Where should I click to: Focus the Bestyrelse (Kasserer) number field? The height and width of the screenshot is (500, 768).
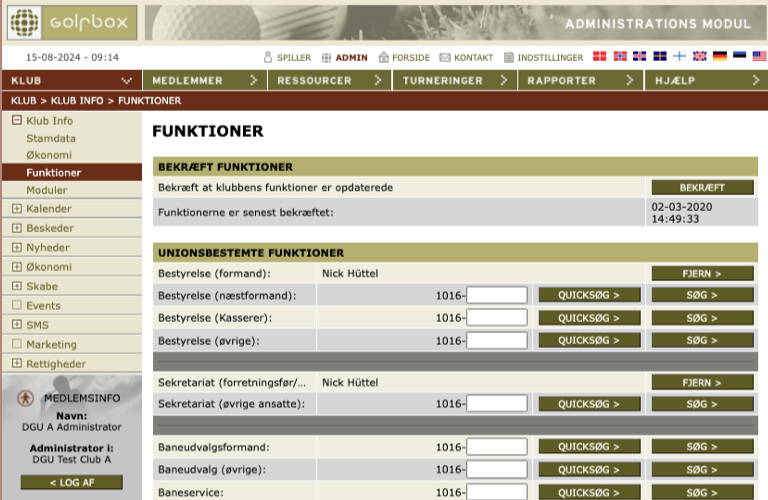click(x=497, y=318)
